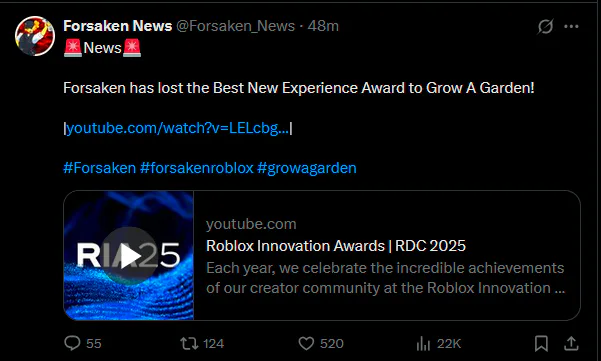Click the Grok explain-post icon
The width and height of the screenshot is (601, 361).
545,26
